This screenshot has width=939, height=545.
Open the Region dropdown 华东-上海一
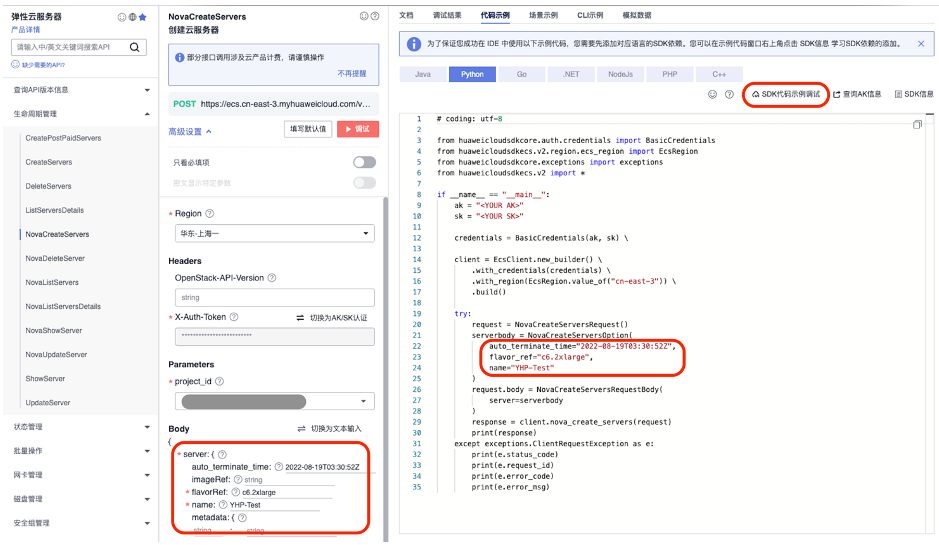coord(274,233)
